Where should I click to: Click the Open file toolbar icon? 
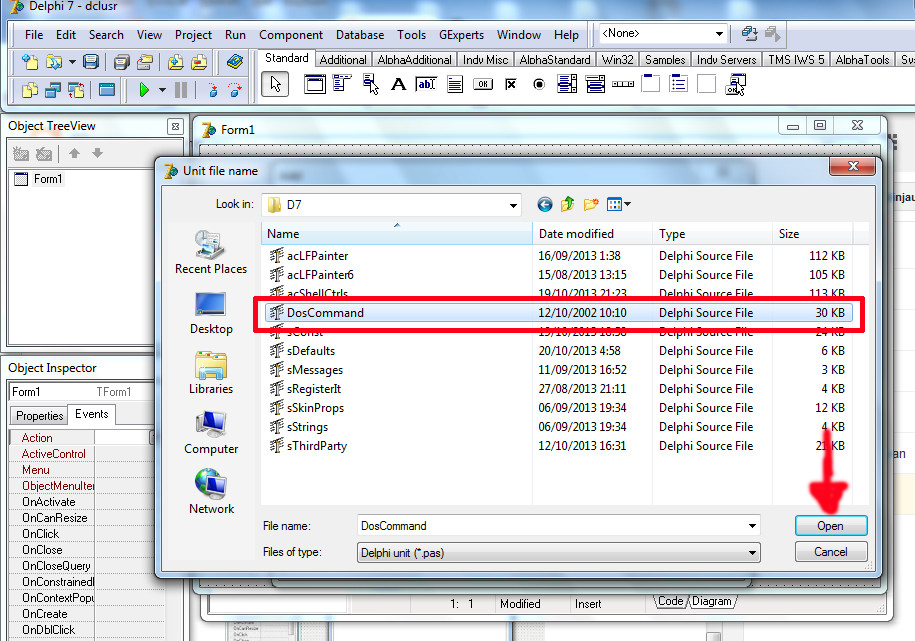pos(54,62)
